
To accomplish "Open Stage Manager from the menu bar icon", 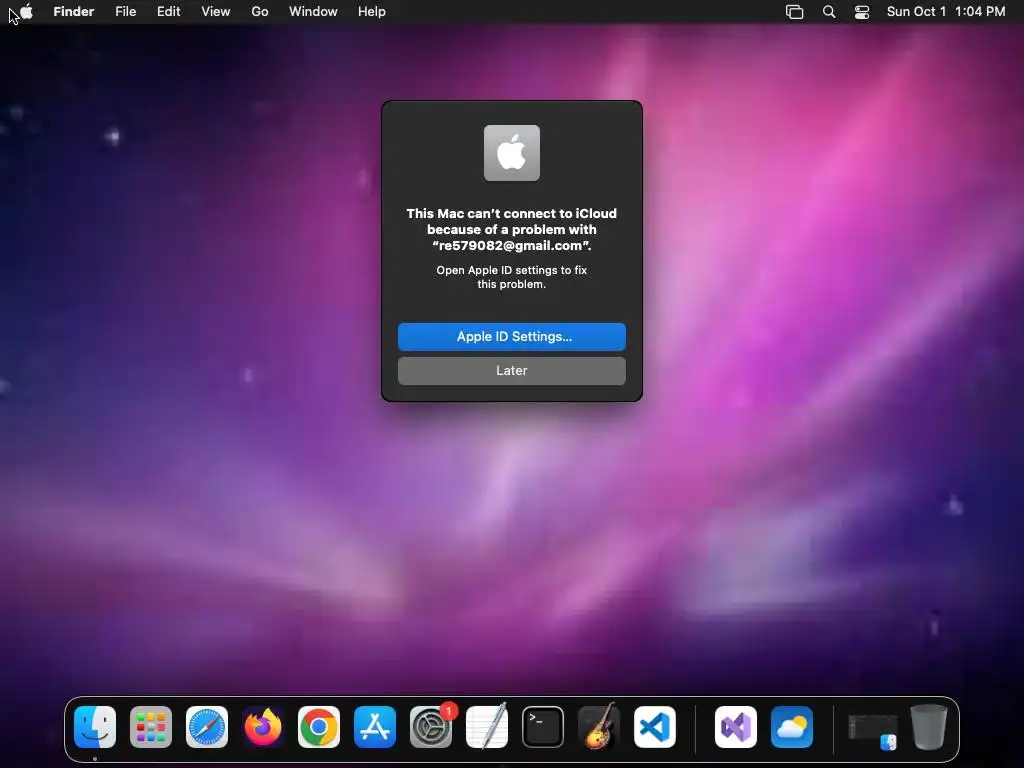I will 794,12.
